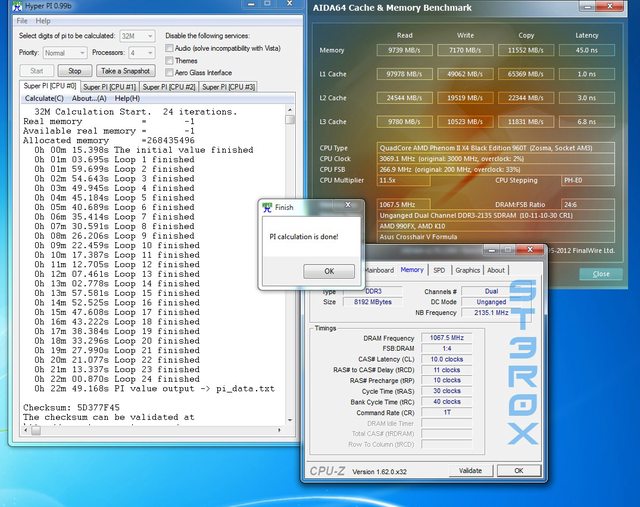Screen dimensions: 640x507
Task: Click OK in the Finish dialog
Action: point(329,271)
